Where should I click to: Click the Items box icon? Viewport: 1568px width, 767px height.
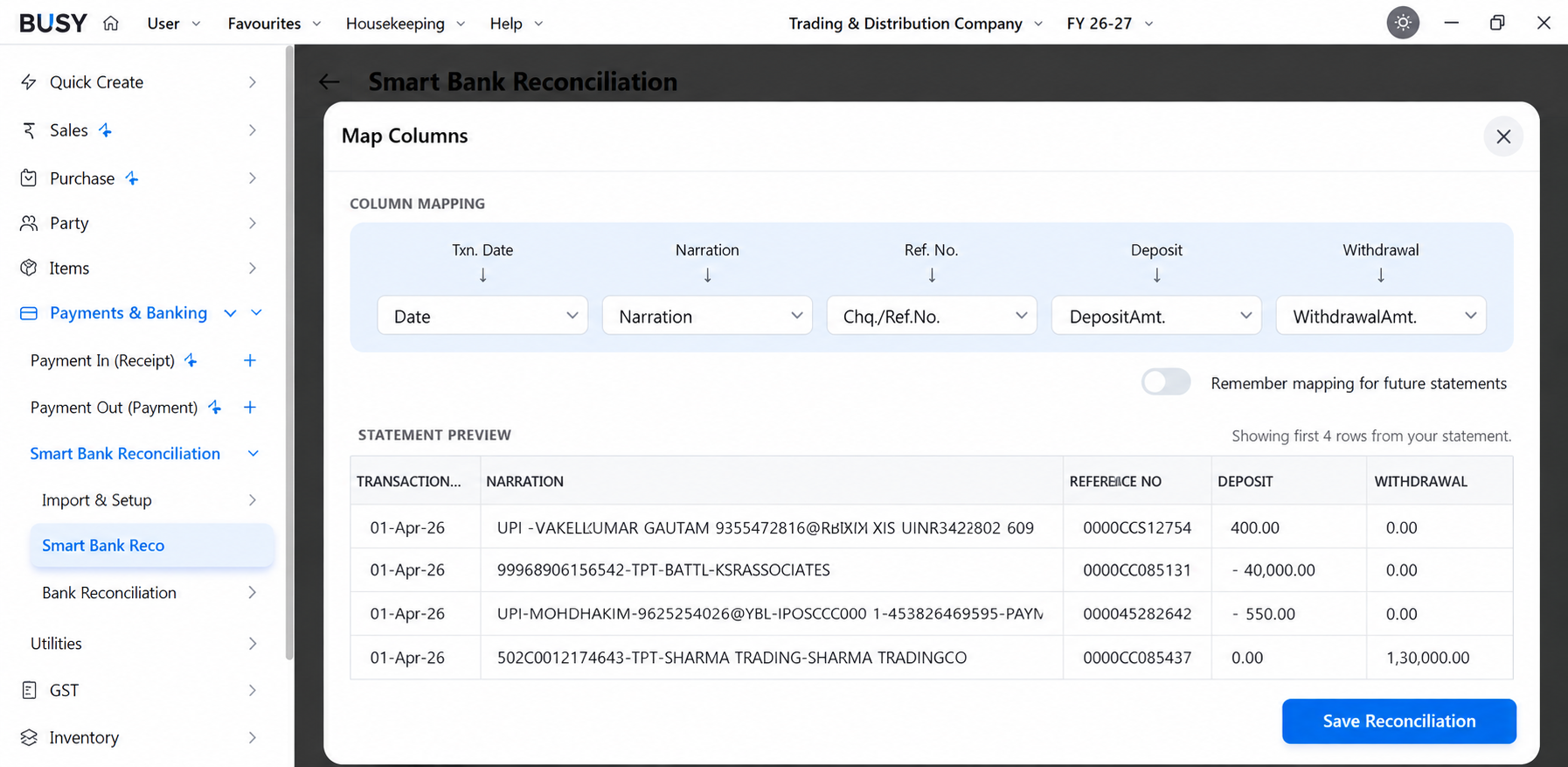point(29,268)
